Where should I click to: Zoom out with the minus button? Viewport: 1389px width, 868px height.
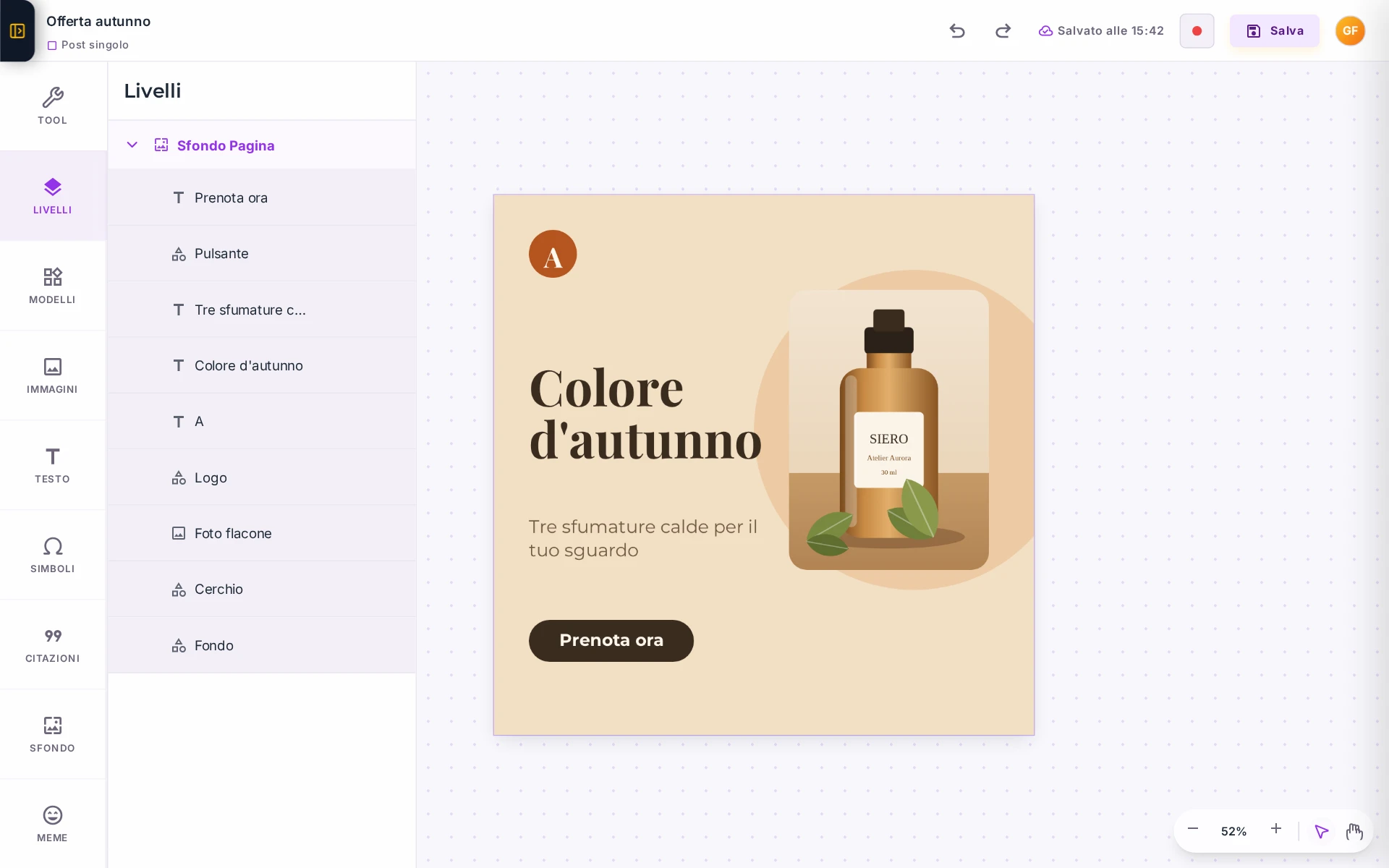pos(1193,829)
